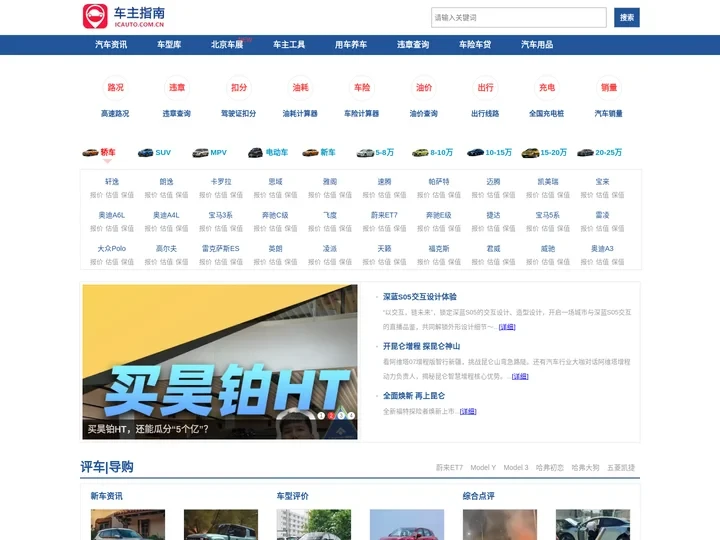The image size is (720, 540).
Task: Open the 全面焕新 再上昆仑 article
Action: 414,396
